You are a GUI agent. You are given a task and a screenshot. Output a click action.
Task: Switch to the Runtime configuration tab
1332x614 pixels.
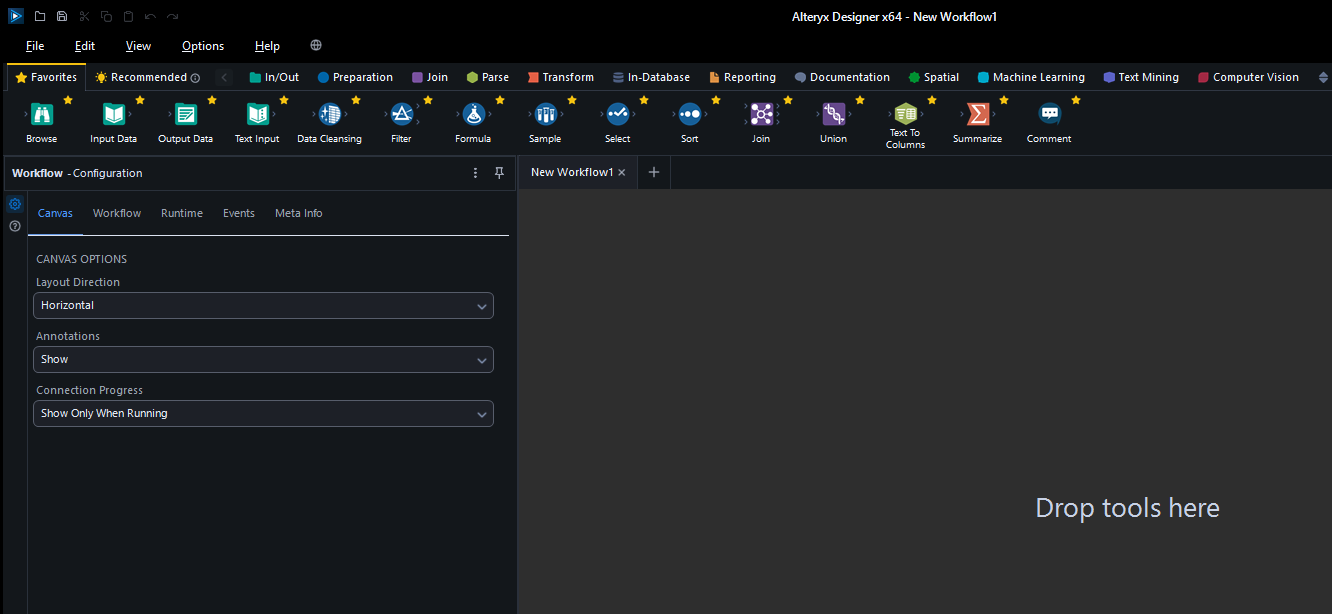pyautogui.click(x=182, y=213)
